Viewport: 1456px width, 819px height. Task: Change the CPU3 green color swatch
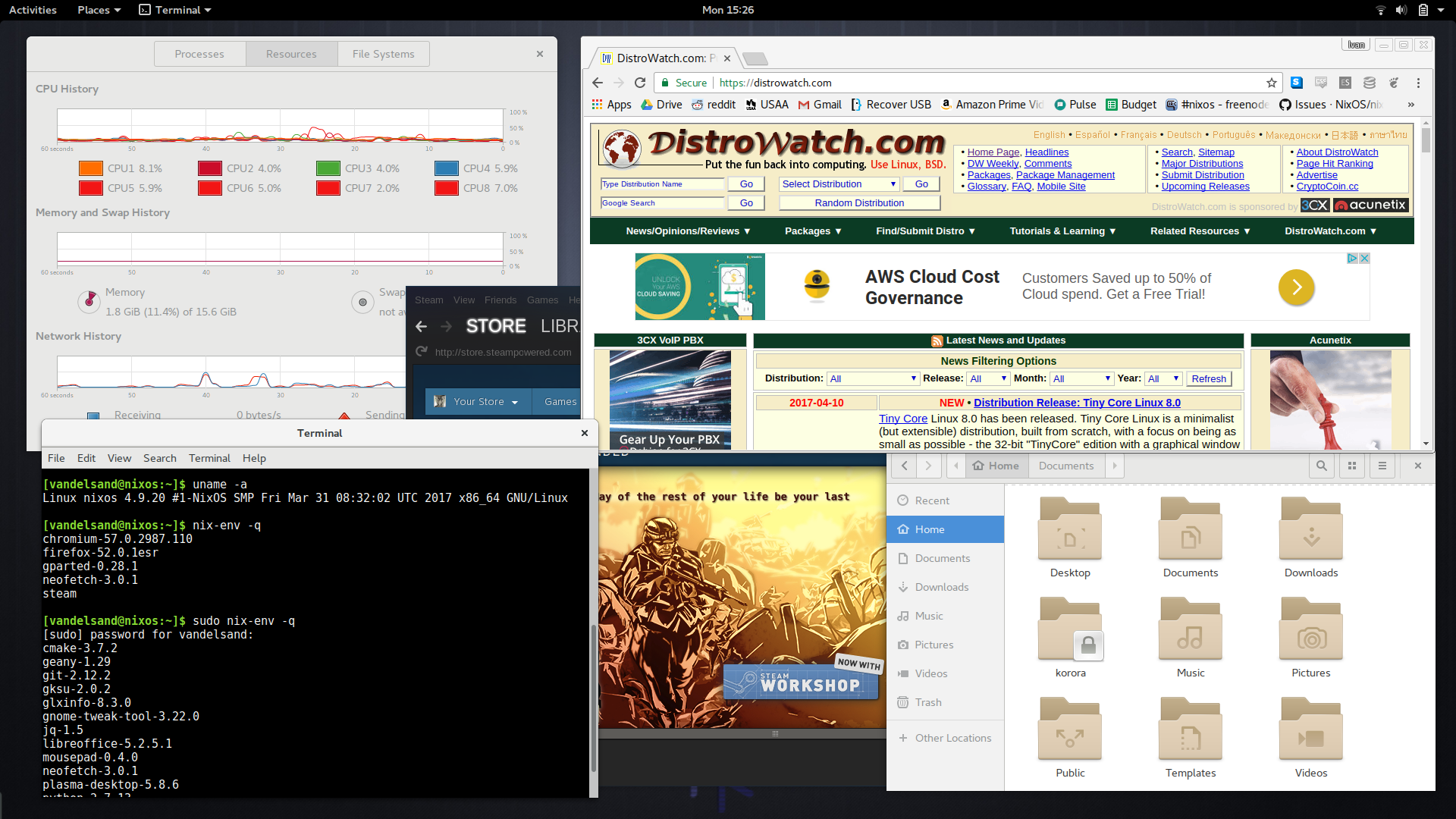[x=328, y=168]
